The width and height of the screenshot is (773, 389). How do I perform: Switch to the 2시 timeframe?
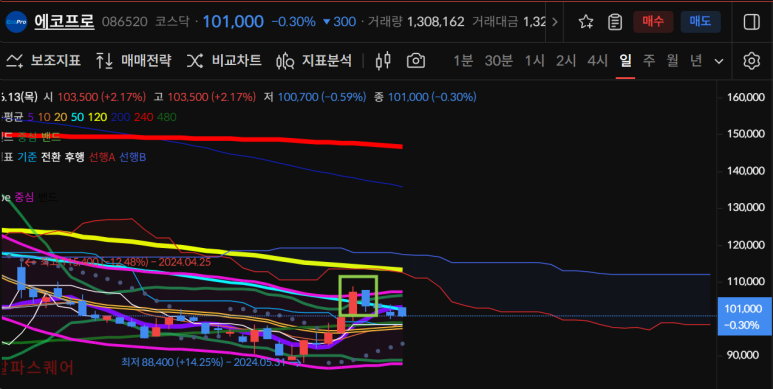566,61
